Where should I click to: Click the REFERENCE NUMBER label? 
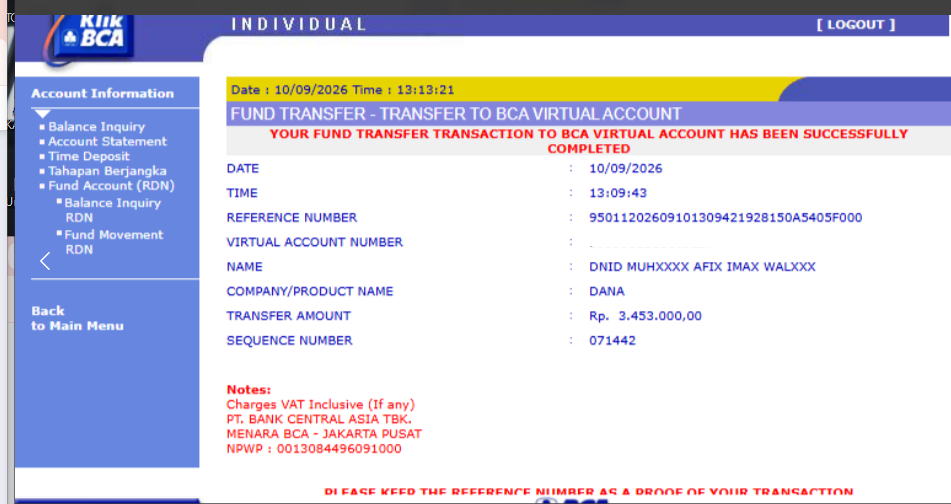292,217
